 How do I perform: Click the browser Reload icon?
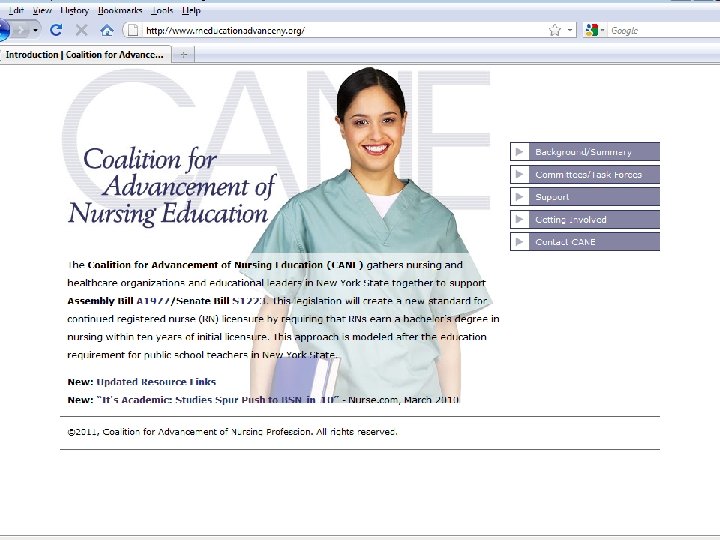pyautogui.click(x=56, y=30)
